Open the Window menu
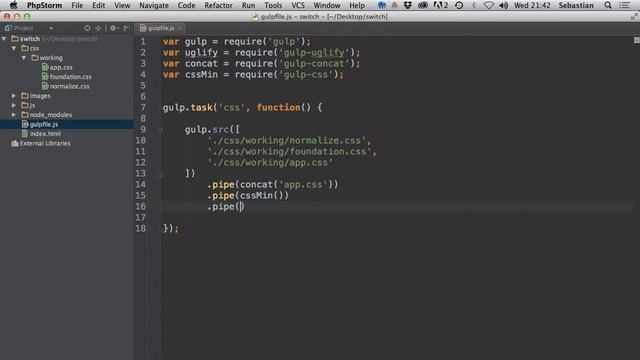Image resolution: width=640 pixels, height=360 pixels. (327, 5)
